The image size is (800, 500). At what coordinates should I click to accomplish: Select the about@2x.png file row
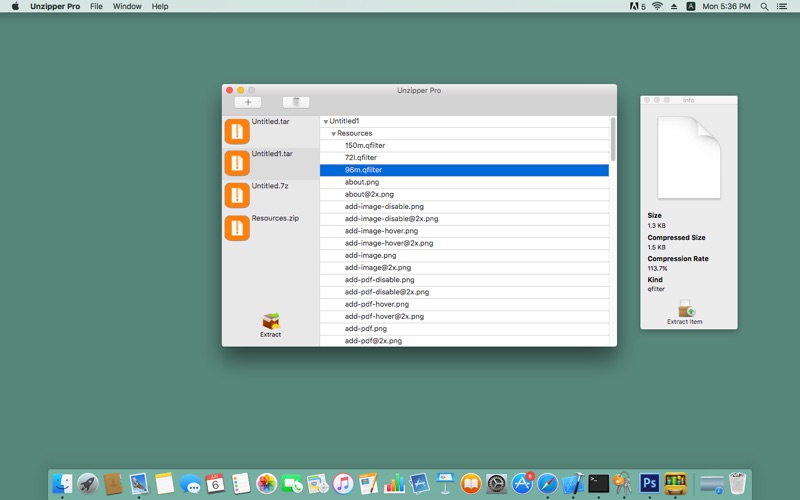464,194
